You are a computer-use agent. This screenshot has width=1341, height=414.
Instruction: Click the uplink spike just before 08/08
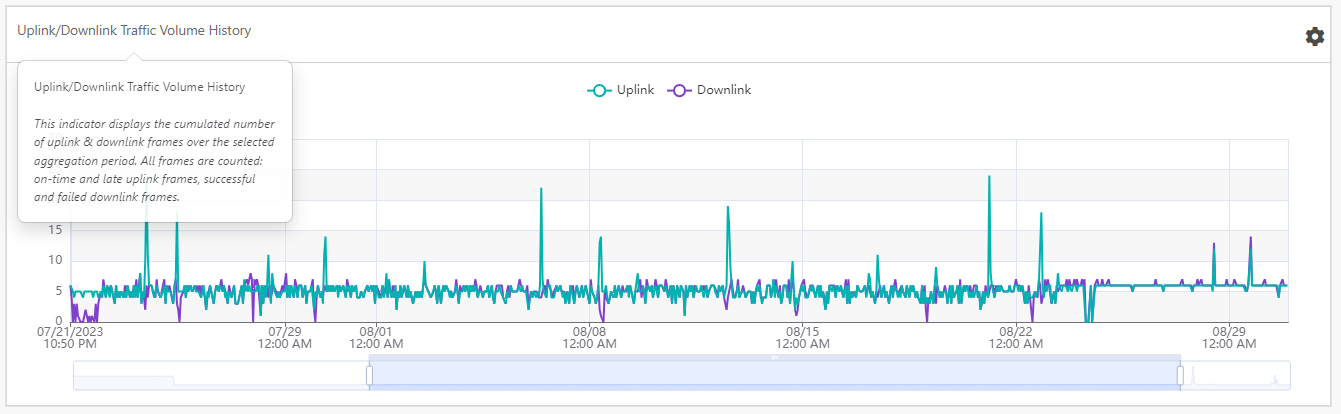pos(541,190)
